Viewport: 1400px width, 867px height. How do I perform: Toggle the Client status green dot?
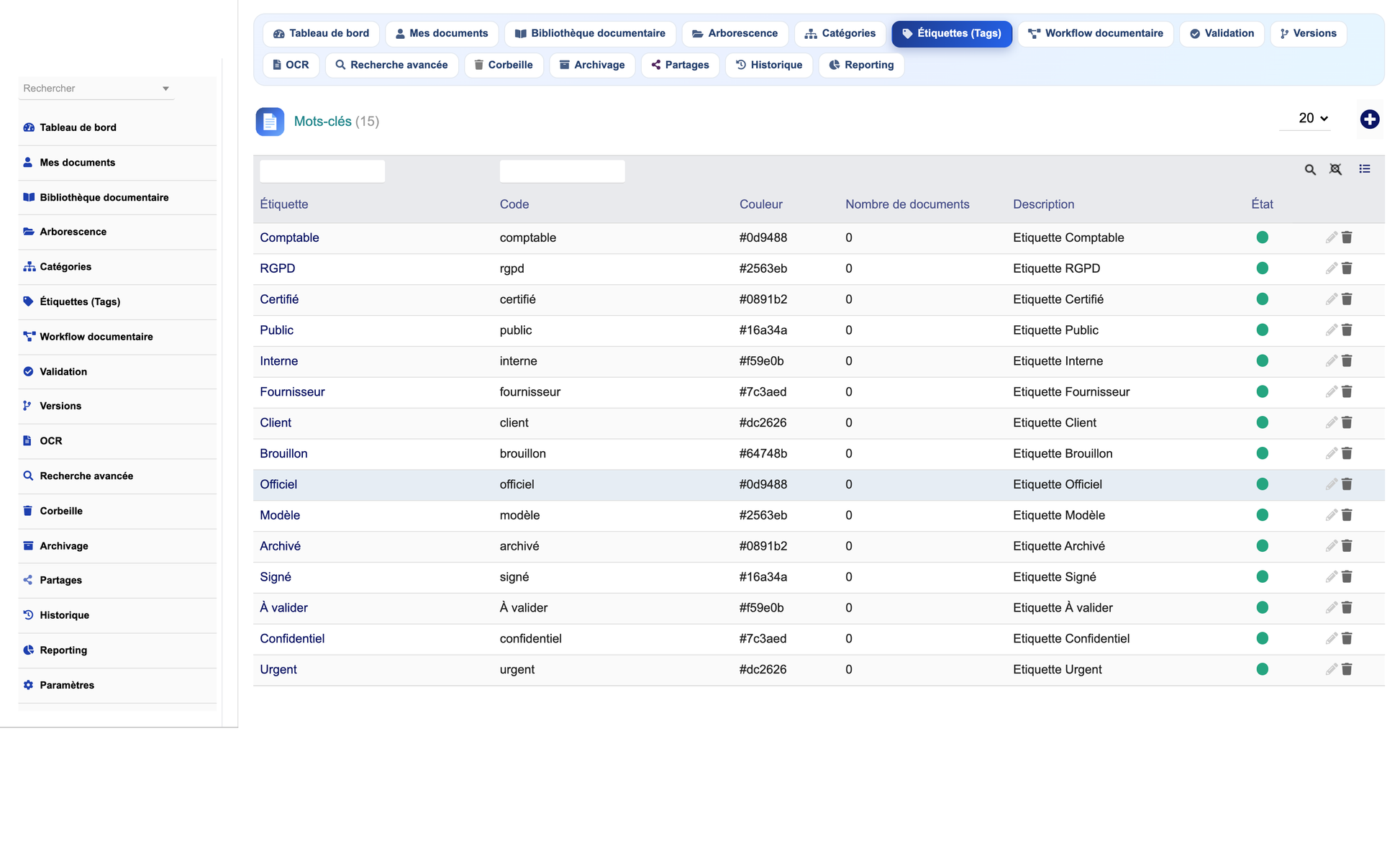(1262, 423)
